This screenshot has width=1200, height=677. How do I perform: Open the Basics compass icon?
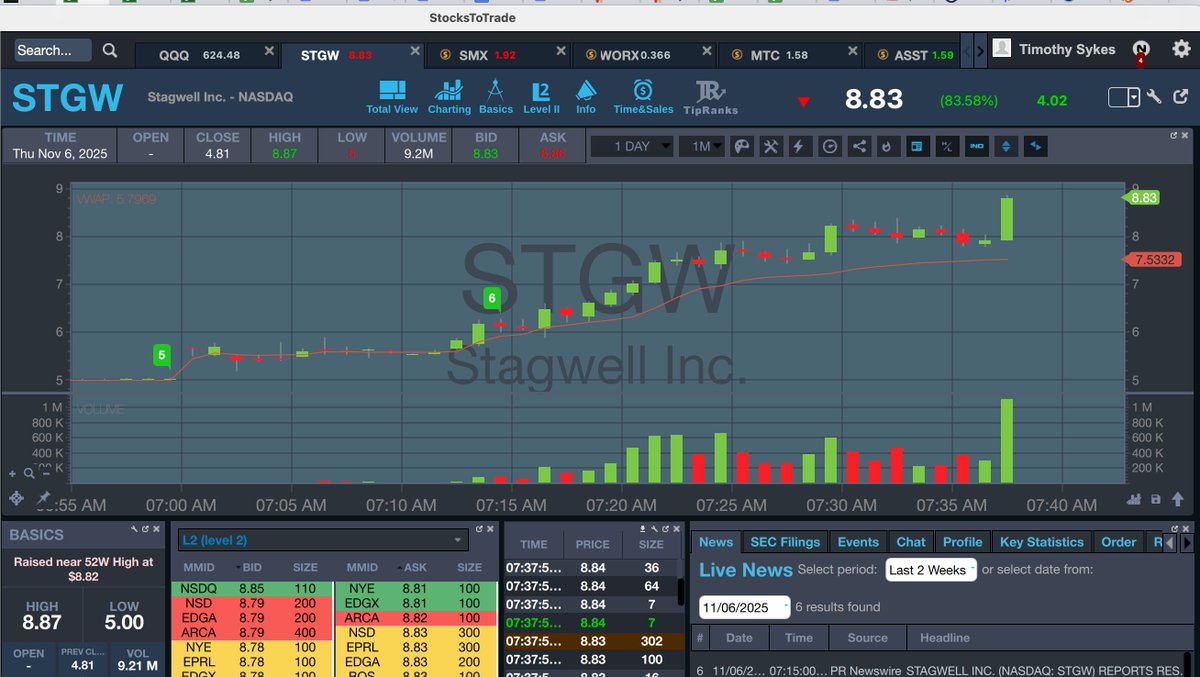[495, 97]
